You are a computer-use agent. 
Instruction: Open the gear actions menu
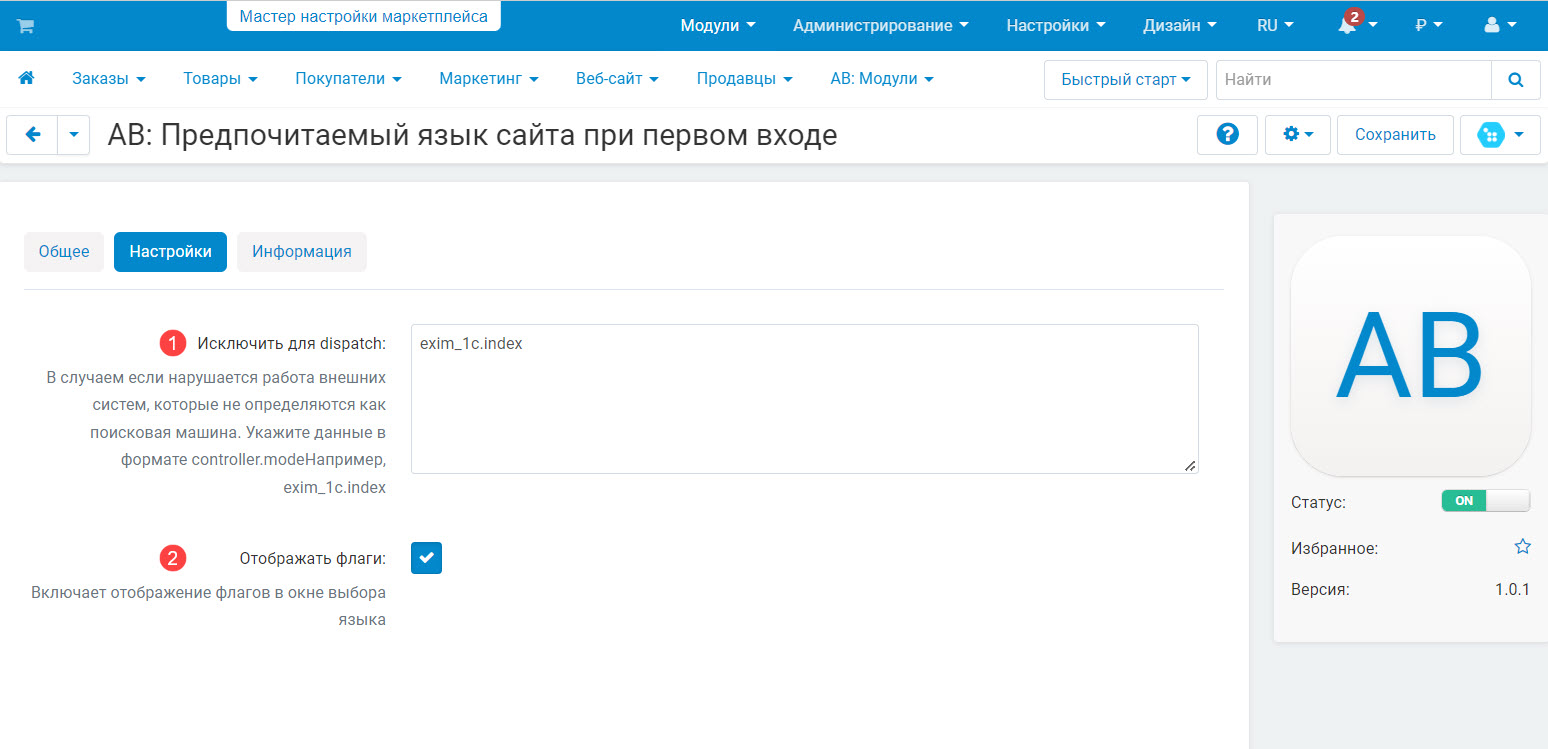[1297, 134]
